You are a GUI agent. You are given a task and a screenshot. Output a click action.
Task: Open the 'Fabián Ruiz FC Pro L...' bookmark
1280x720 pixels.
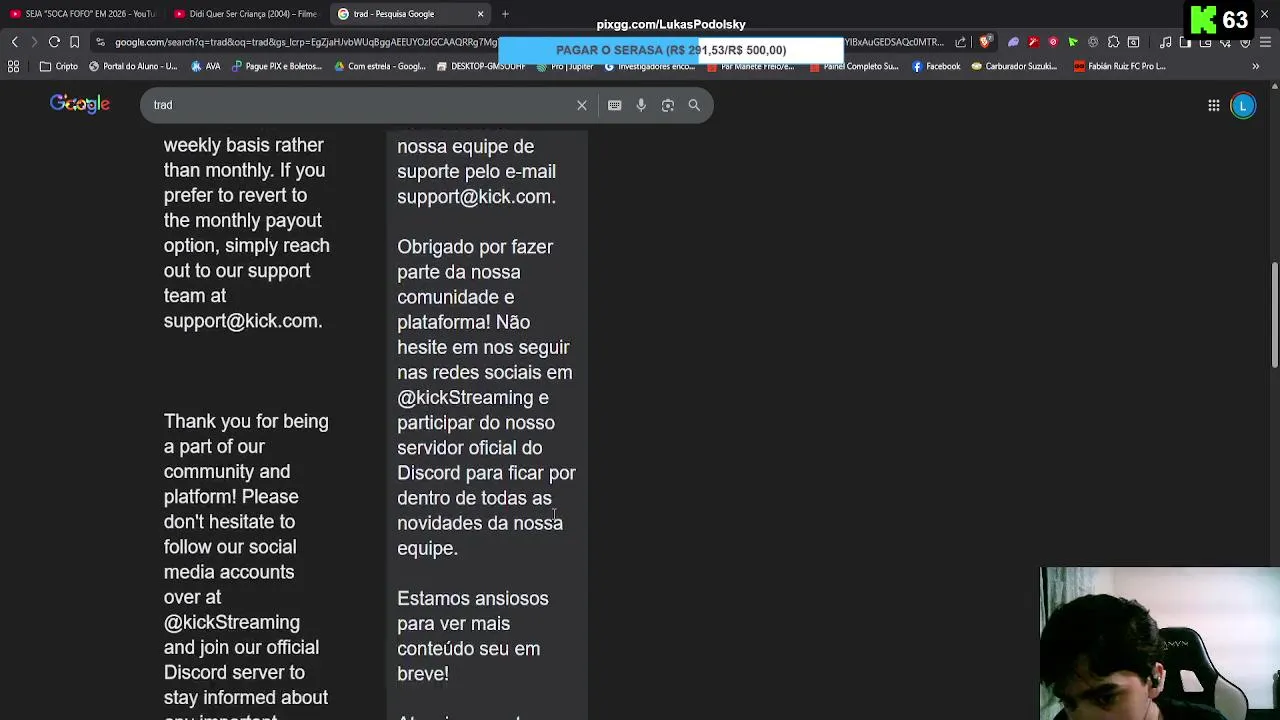[1119, 66]
